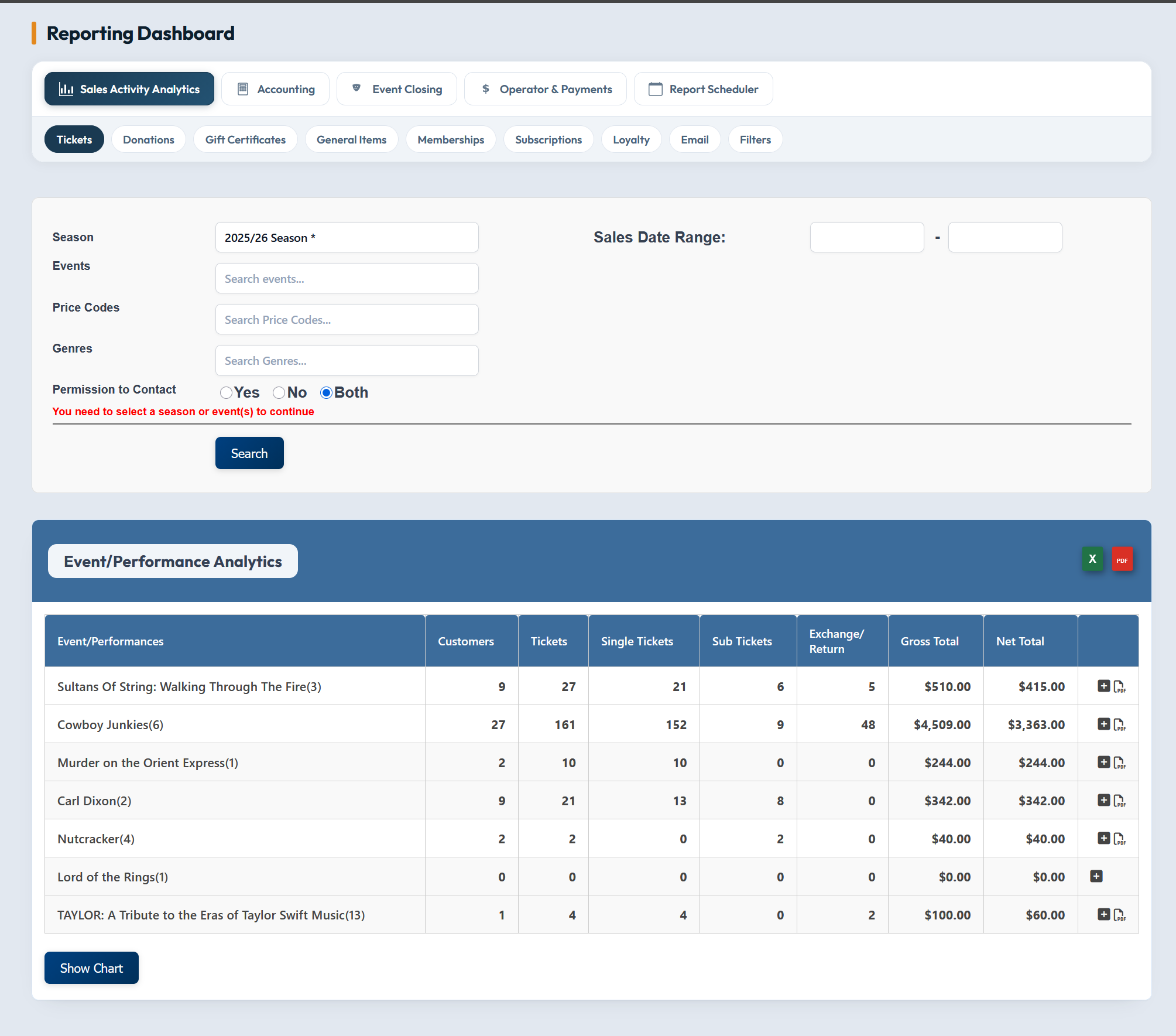Expand Nutcracker row details
Image resolution: width=1176 pixels, height=1036 pixels.
(1103, 838)
